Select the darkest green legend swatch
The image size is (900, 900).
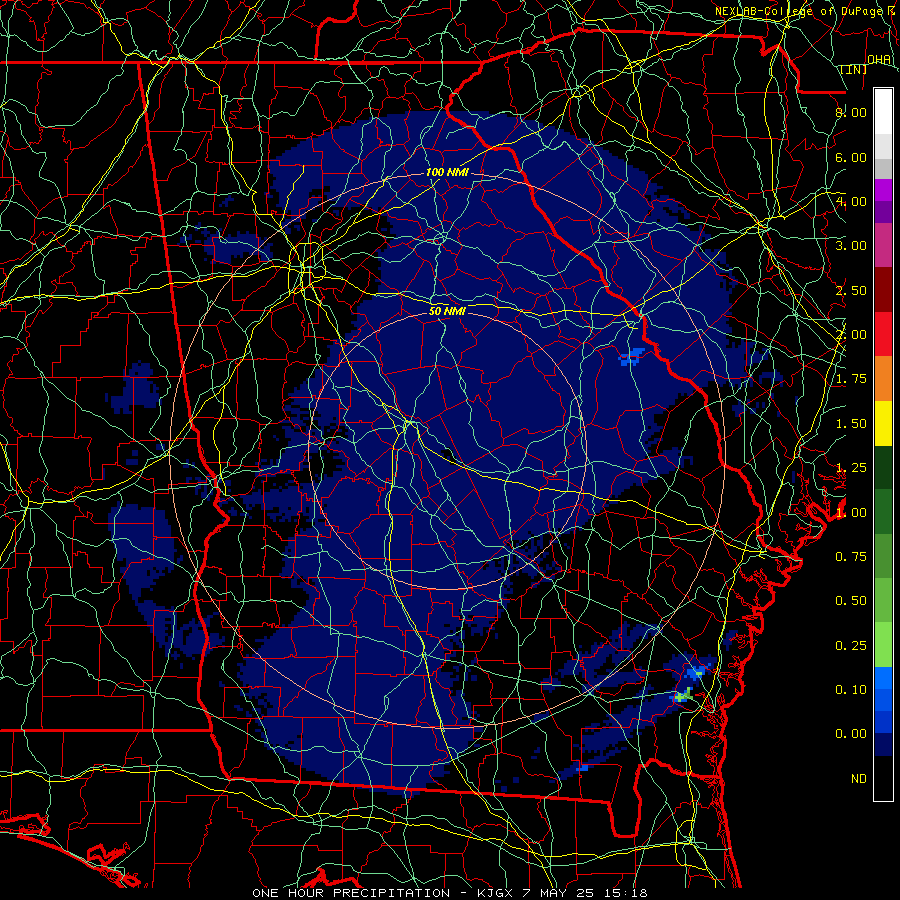pos(883,468)
